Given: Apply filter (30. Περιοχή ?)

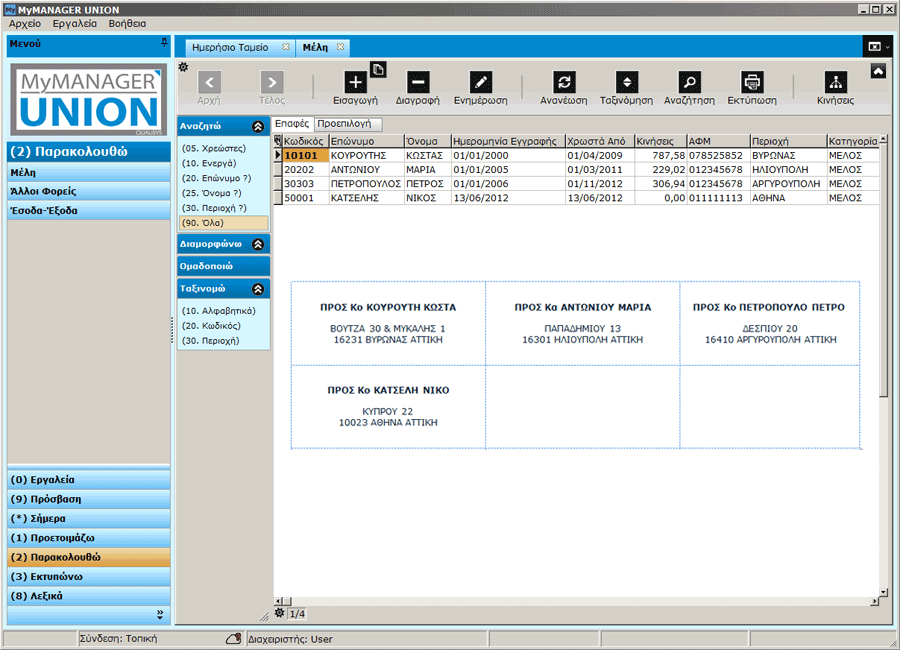Looking at the screenshot, I should coord(214,208).
